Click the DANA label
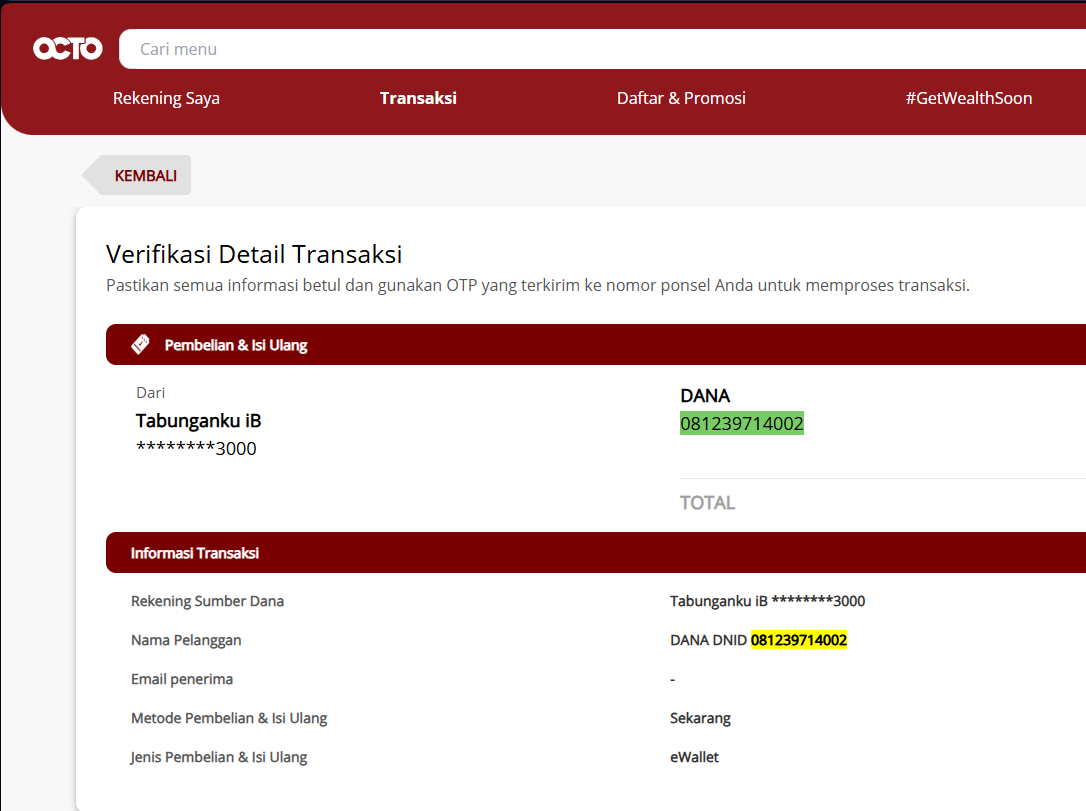Screen dimensions: 1086x811 (705, 395)
